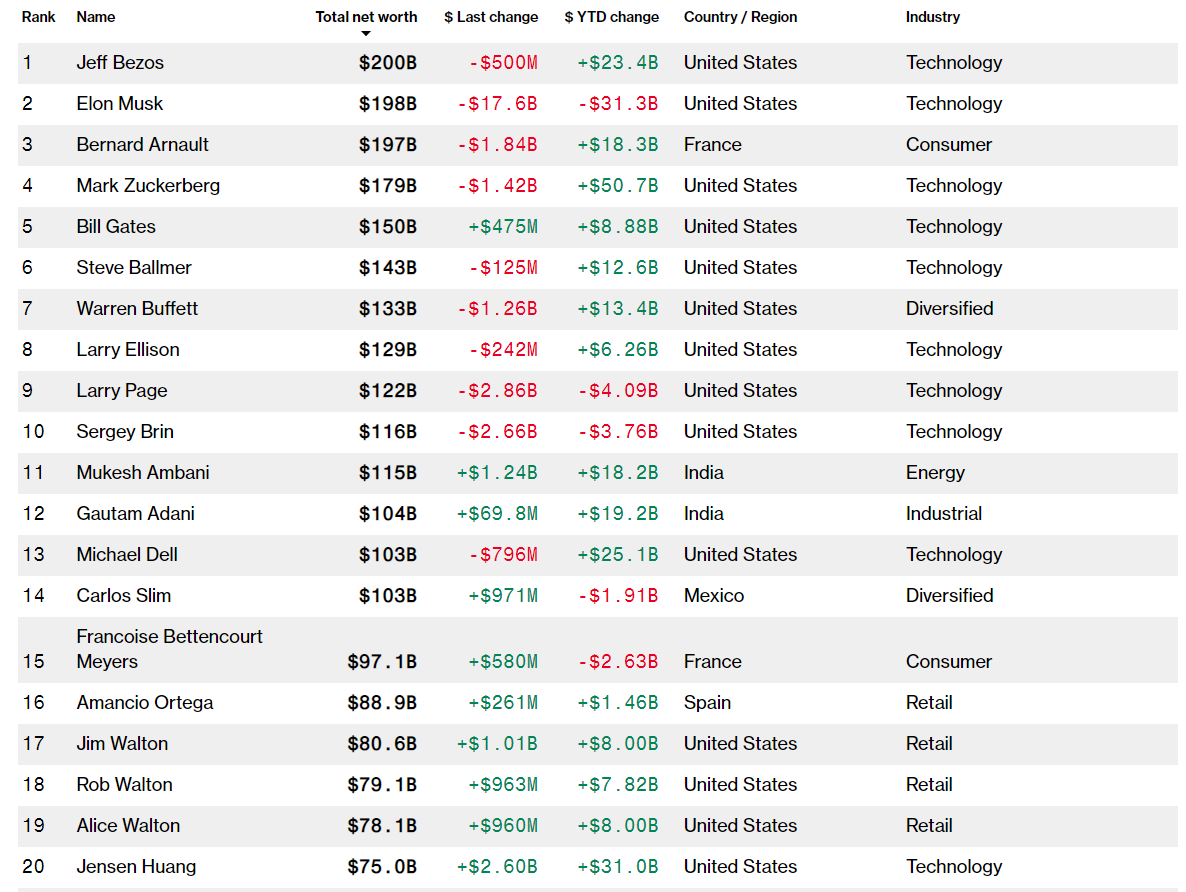Sort by the Name column header
Viewport: 1186px width, 892px height.
pos(96,17)
